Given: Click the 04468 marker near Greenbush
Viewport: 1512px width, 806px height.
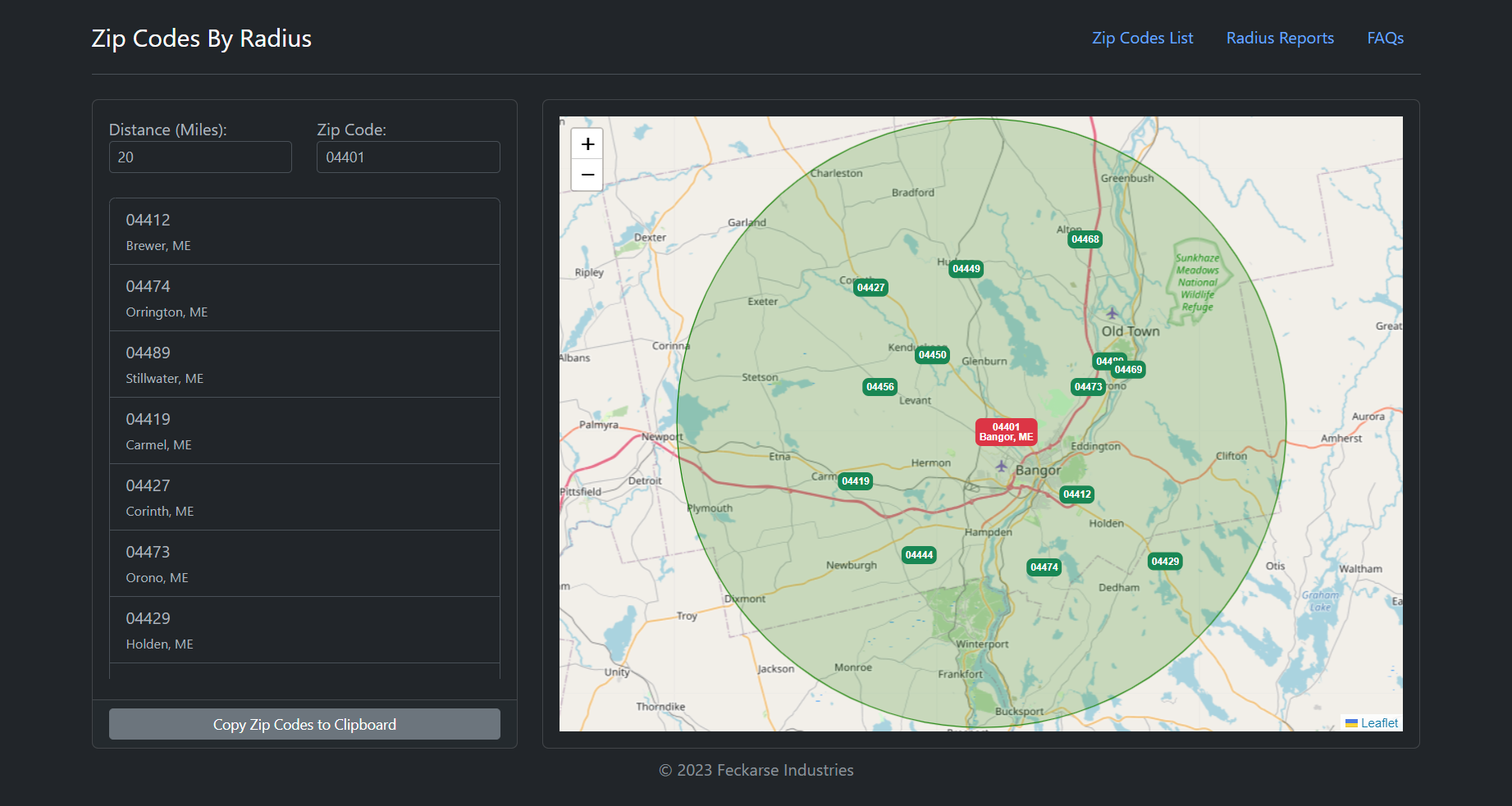Looking at the screenshot, I should [1085, 239].
